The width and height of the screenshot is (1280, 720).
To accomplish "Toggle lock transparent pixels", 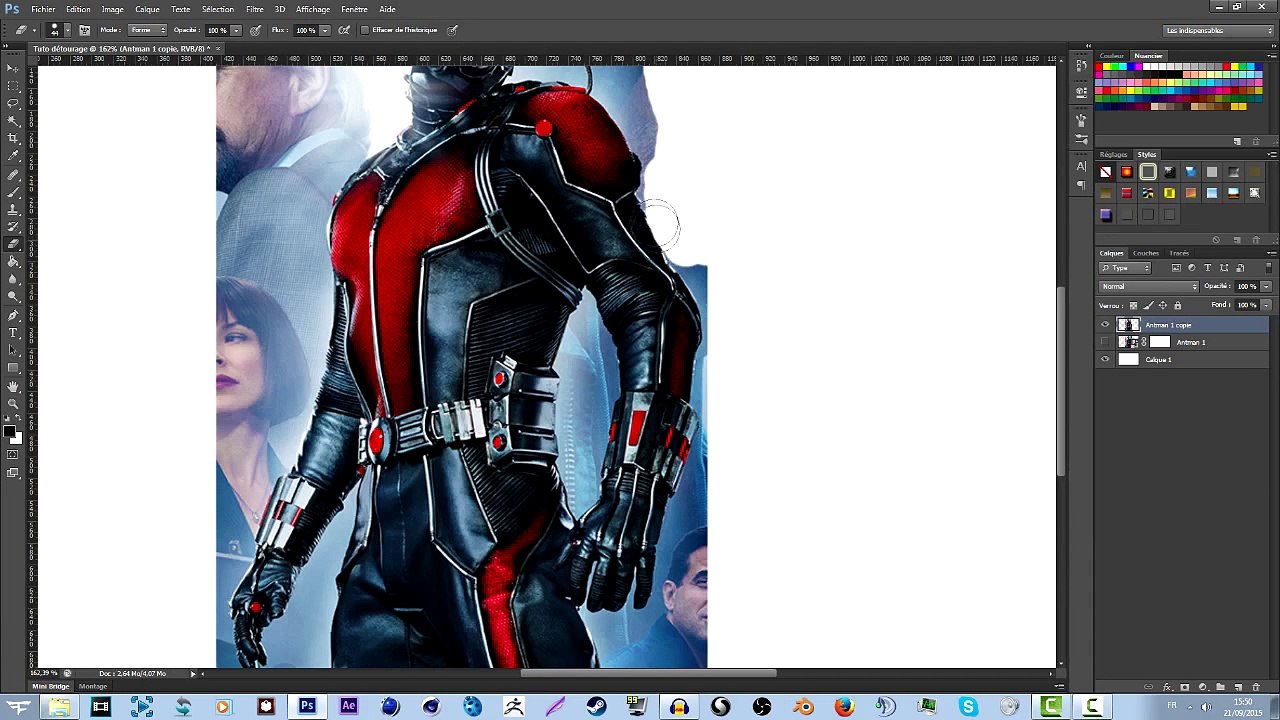I will (x=1133, y=305).
